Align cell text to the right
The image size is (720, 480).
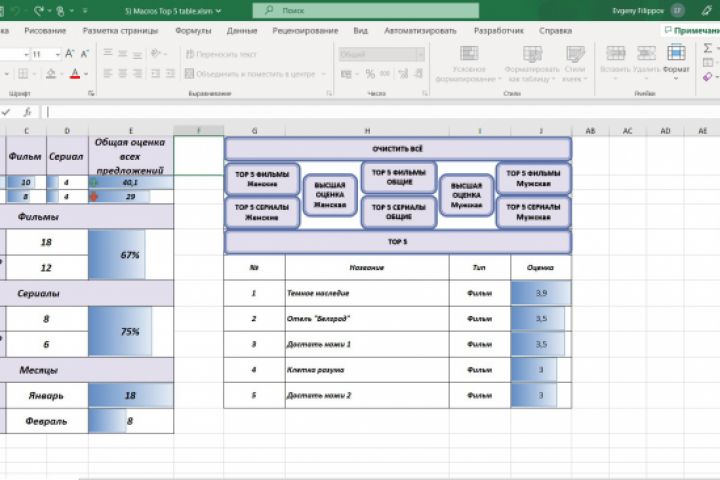[137, 73]
